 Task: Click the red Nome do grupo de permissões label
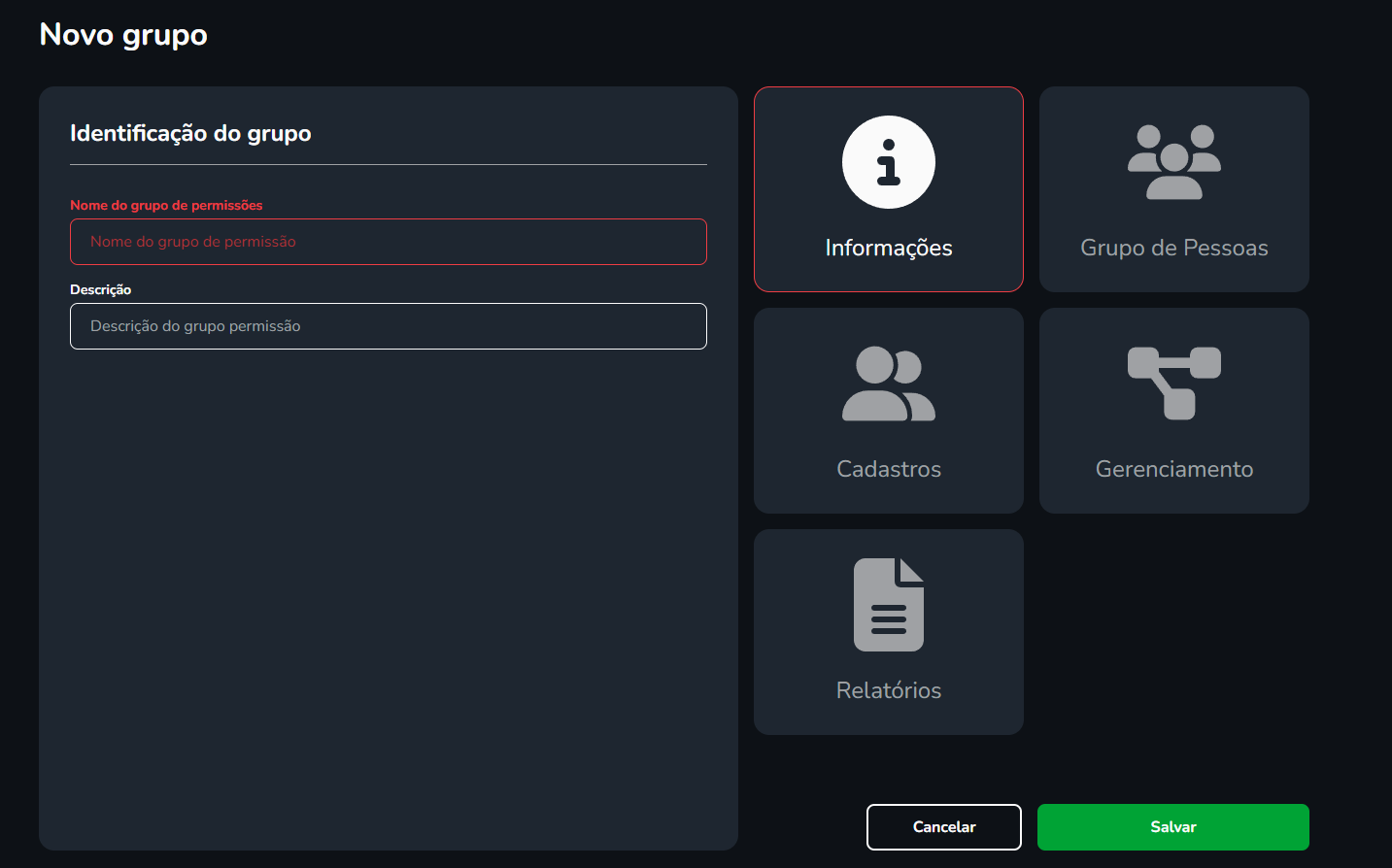coord(166,205)
